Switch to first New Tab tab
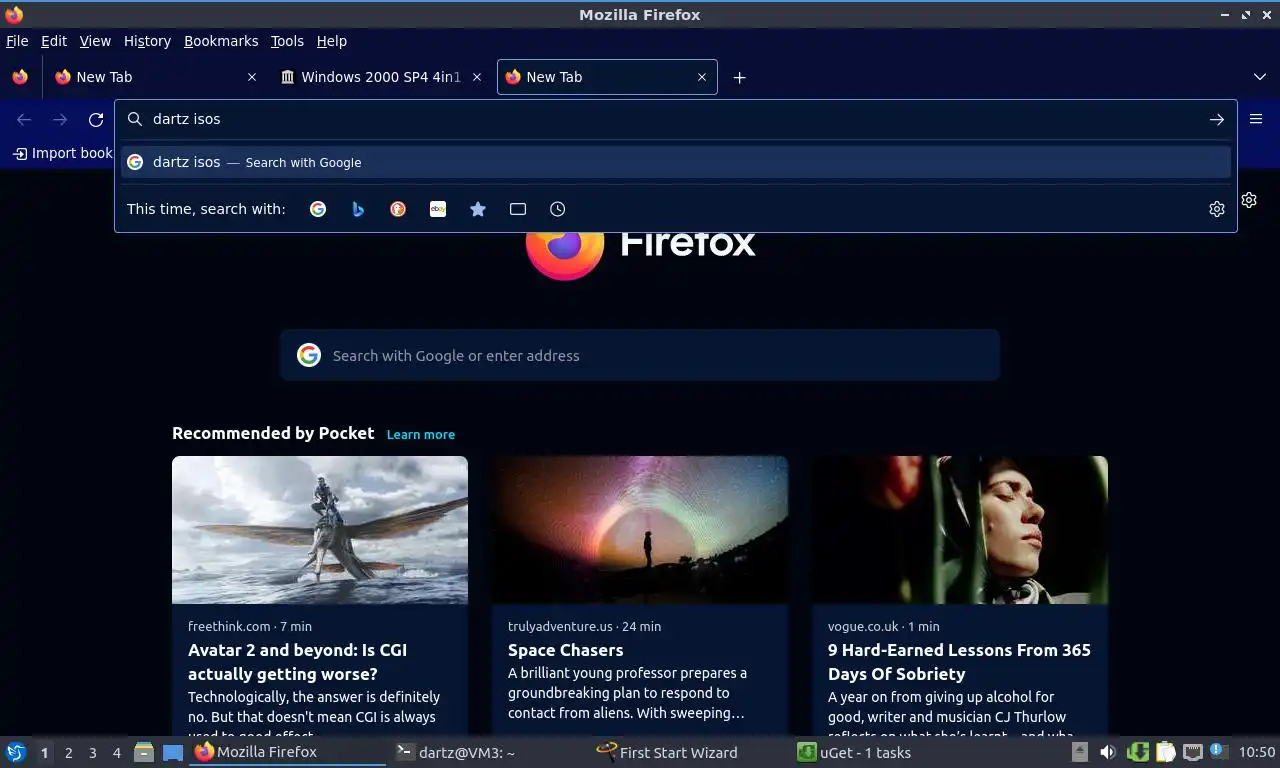1280x768 pixels. click(155, 77)
